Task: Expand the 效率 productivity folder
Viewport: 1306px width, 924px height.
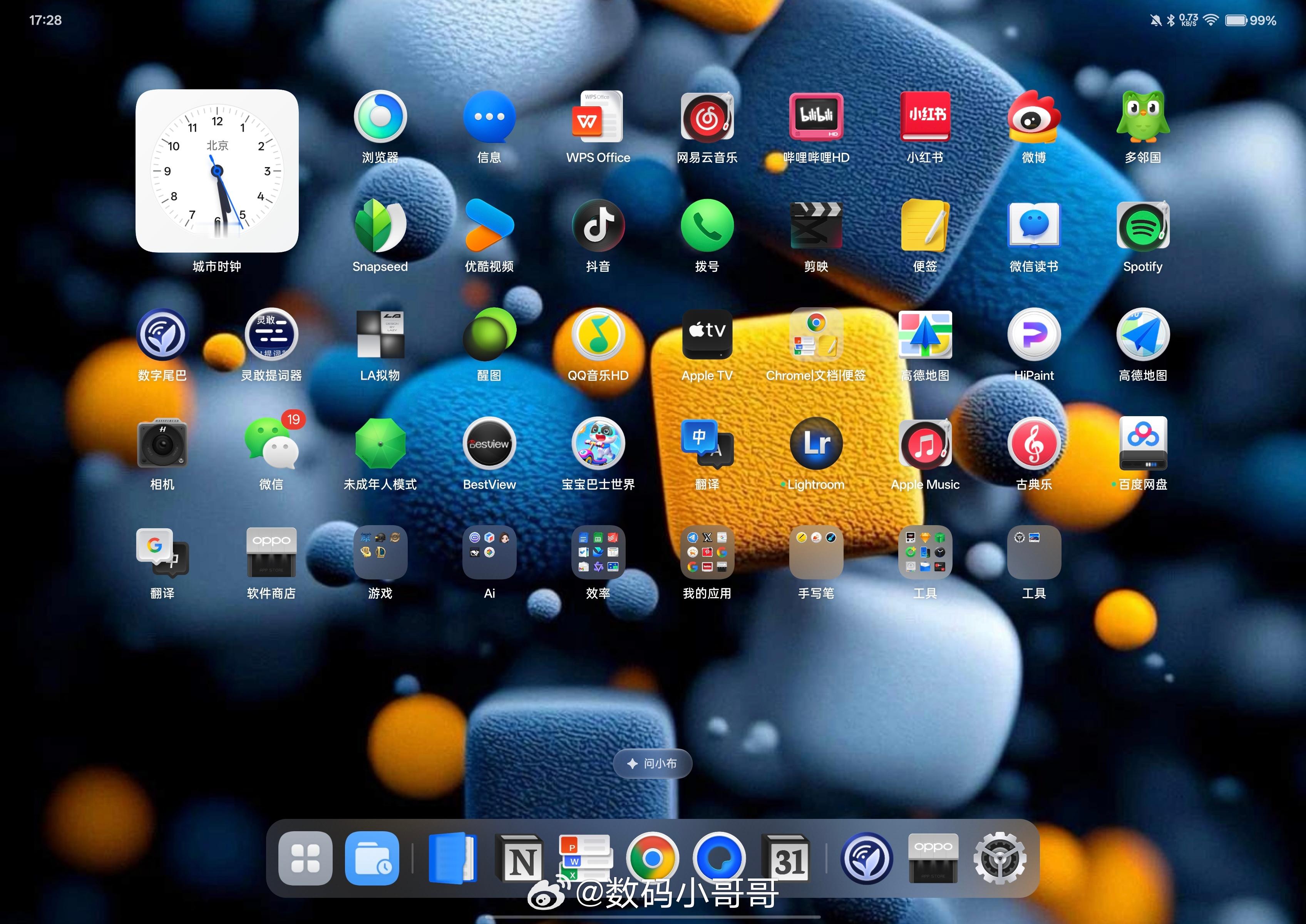Action: [598, 552]
